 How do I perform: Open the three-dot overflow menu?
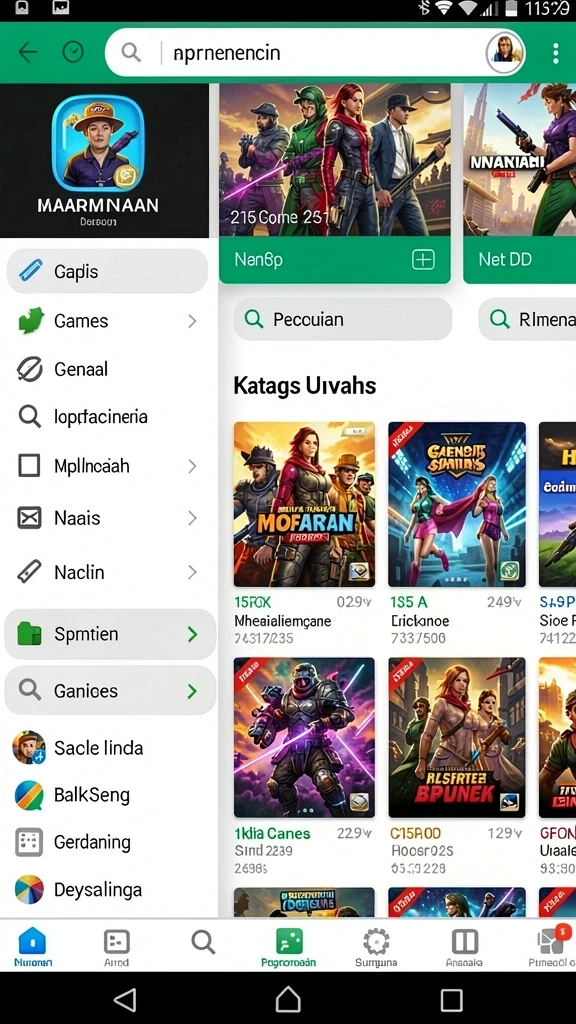tap(555, 53)
